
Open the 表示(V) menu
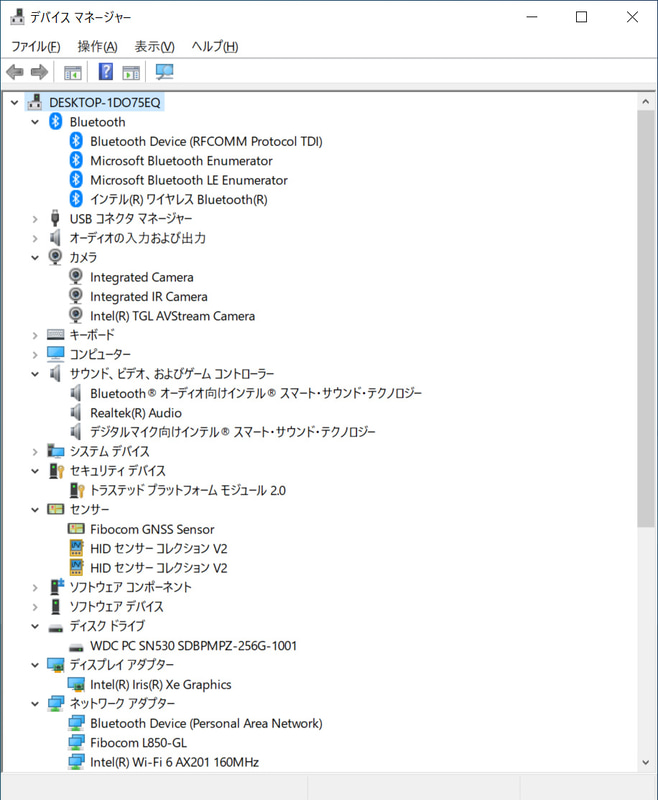[x=155, y=46]
